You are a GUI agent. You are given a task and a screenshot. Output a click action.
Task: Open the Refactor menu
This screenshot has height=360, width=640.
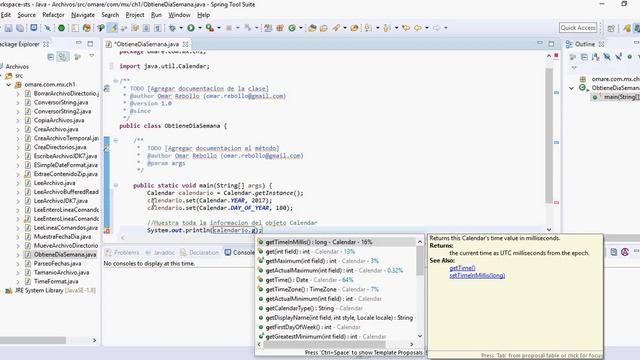53,15
